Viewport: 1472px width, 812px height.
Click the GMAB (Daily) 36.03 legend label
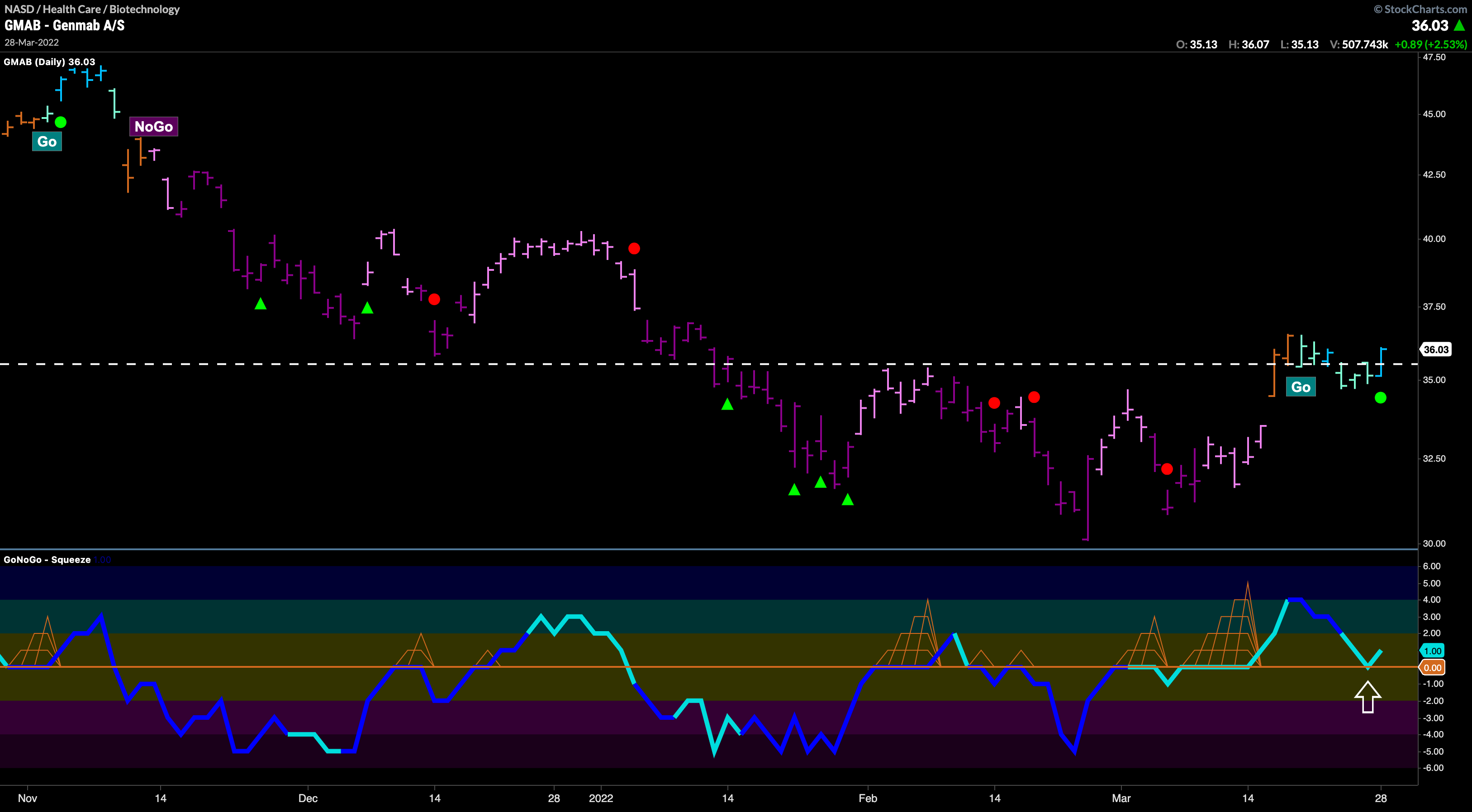pos(50,61)
